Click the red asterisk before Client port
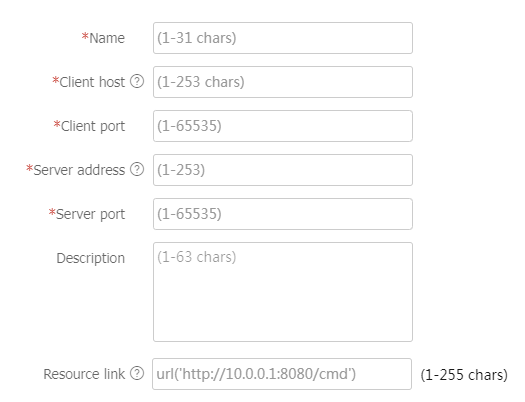This screenshot has width=525, height=402. click(57, 124)
